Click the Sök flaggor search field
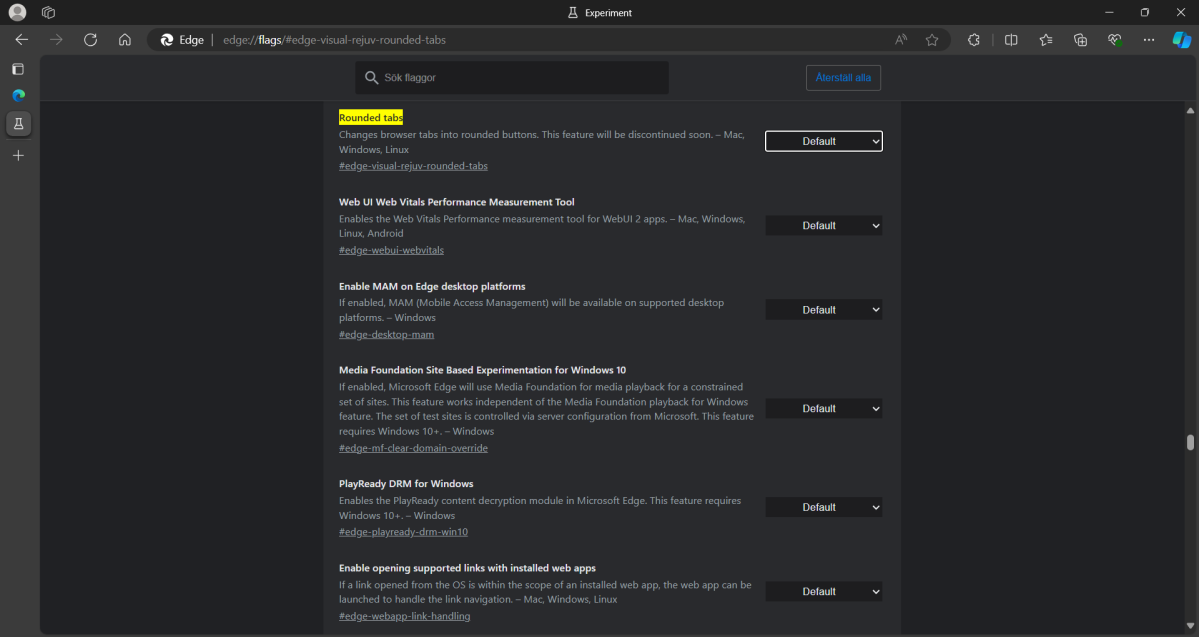Image resolution: width=1199 pixels, height=637 pixels. pyautogui.click(x=511, y=77)
